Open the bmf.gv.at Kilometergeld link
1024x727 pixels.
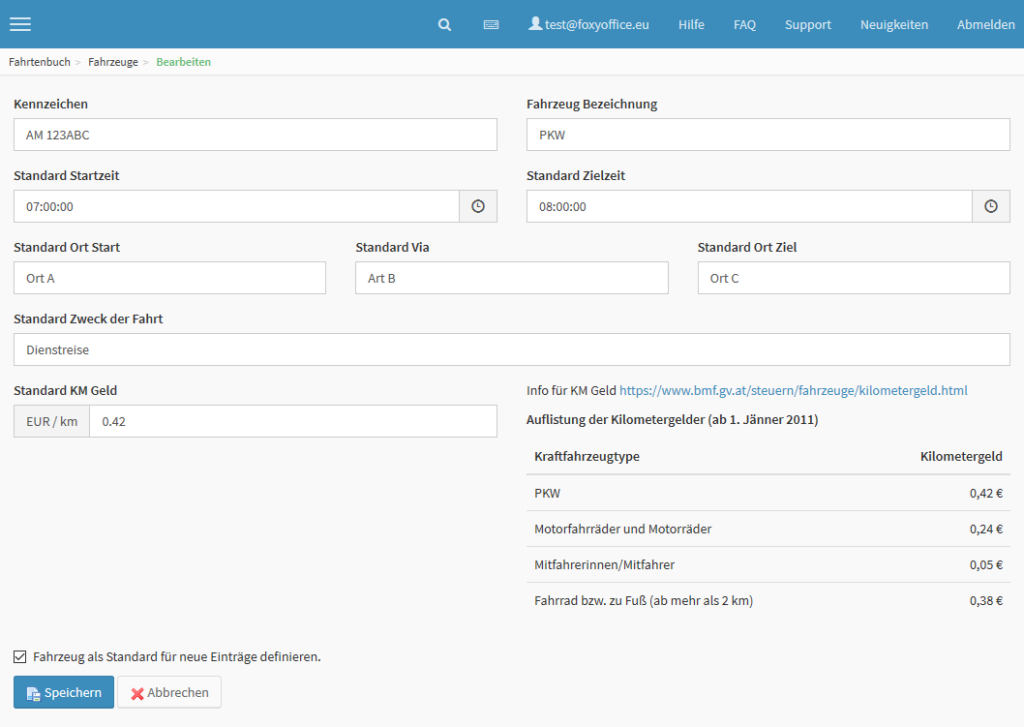pos(793,390)
